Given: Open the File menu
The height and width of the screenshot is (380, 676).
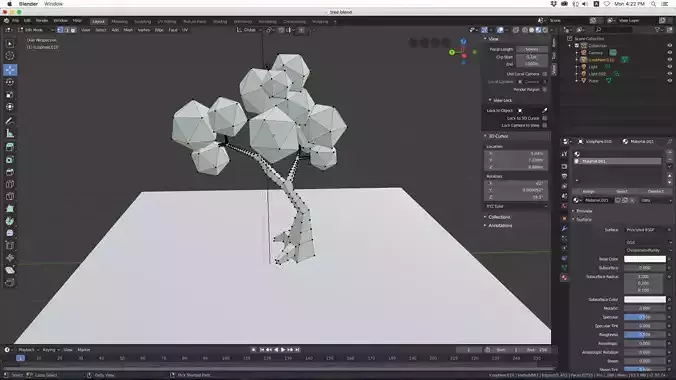Looking at the screenshot, I should coord(15,21).
